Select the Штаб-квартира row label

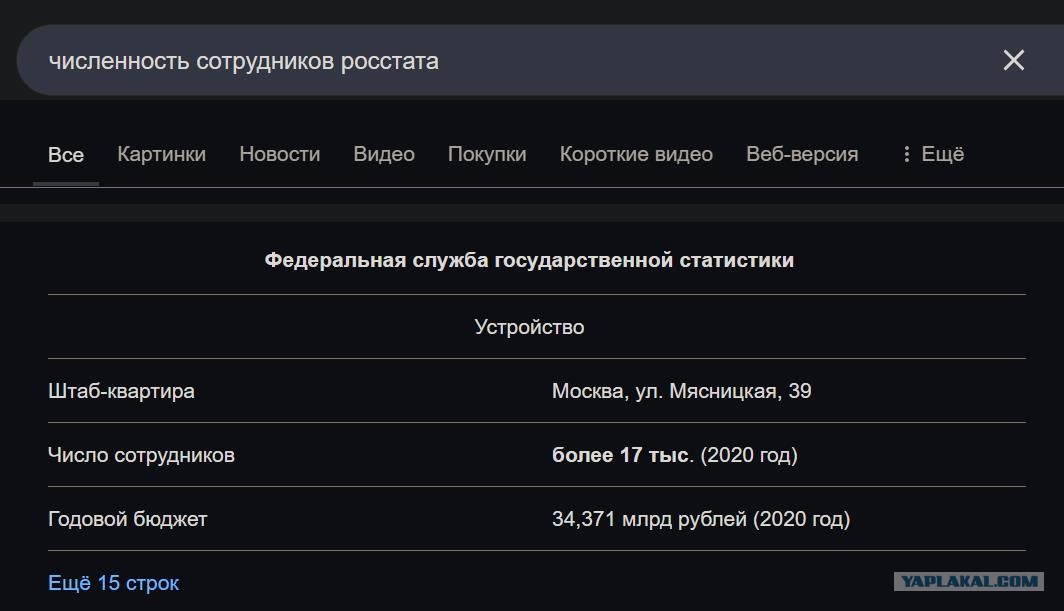click(121, 391)
